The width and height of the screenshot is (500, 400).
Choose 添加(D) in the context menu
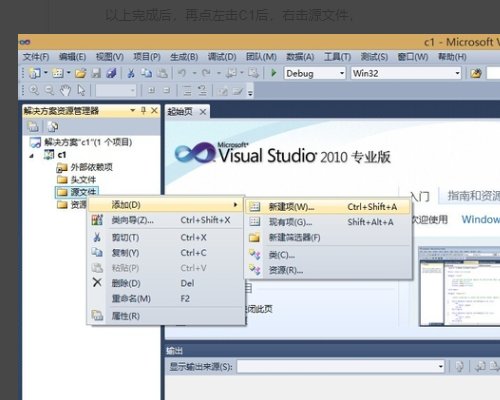pyautogui.click(x=165, y=205)
